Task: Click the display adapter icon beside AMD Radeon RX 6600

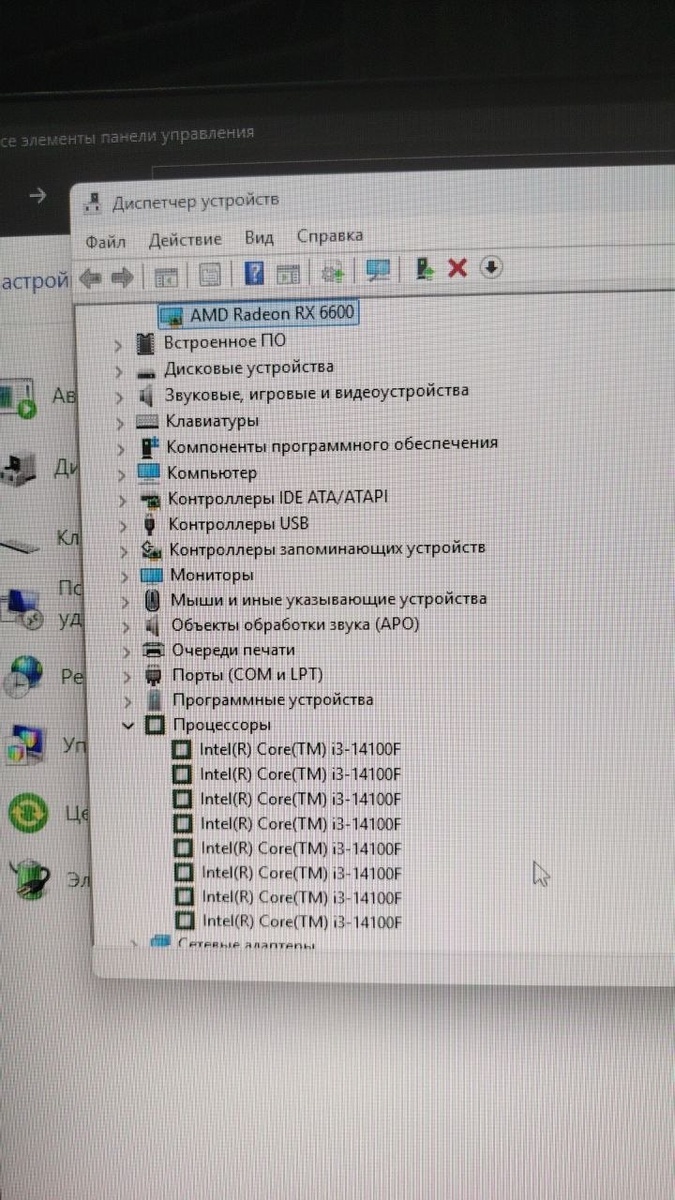Action: [x=172, y=315]
